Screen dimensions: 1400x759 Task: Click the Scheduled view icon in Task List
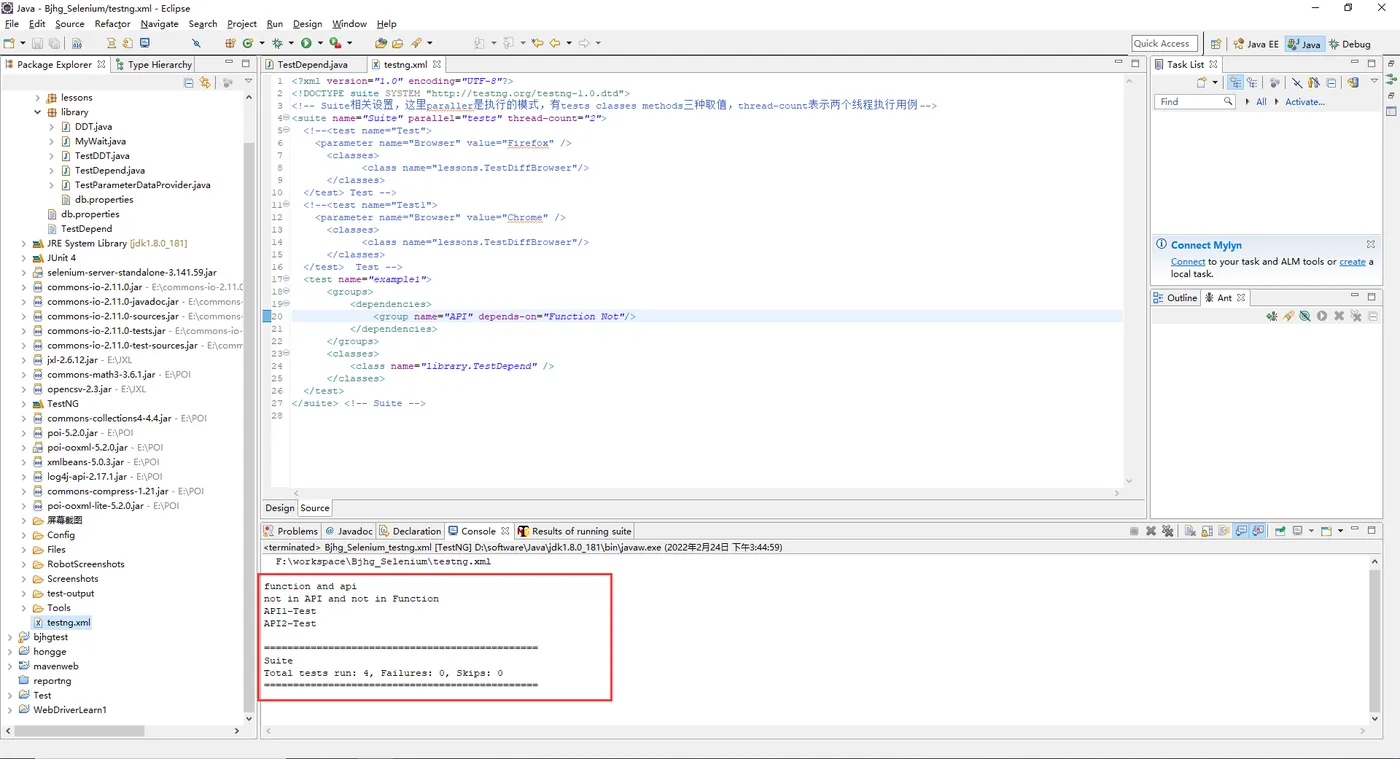[1251, 83]
